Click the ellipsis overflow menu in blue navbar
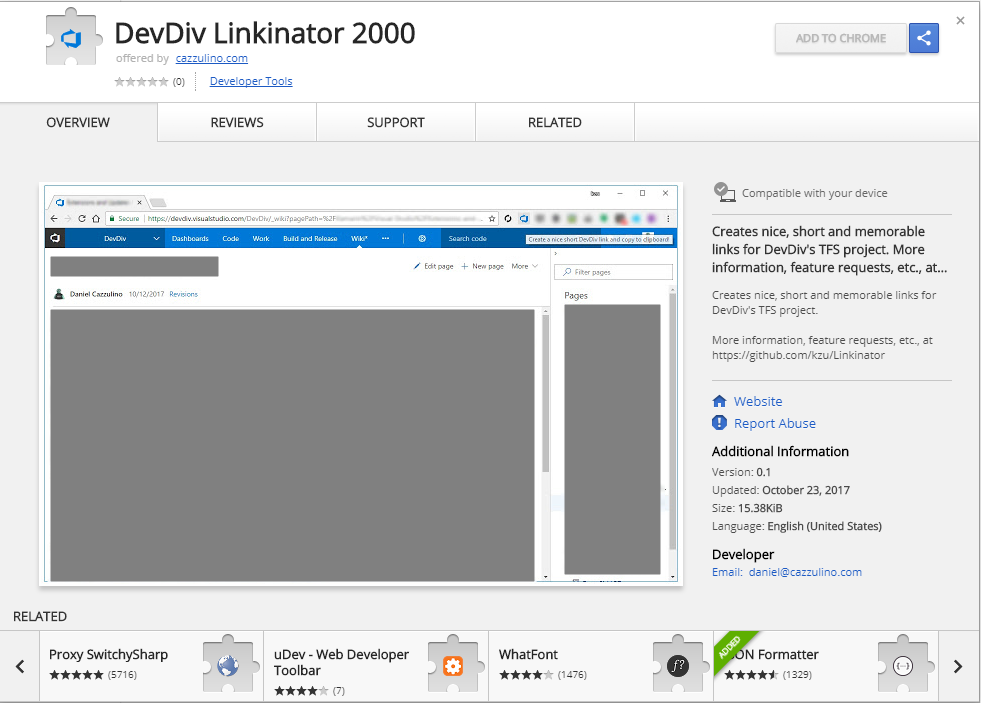The width and height of the screenshot is (981, 703). [x=385, y=239]
